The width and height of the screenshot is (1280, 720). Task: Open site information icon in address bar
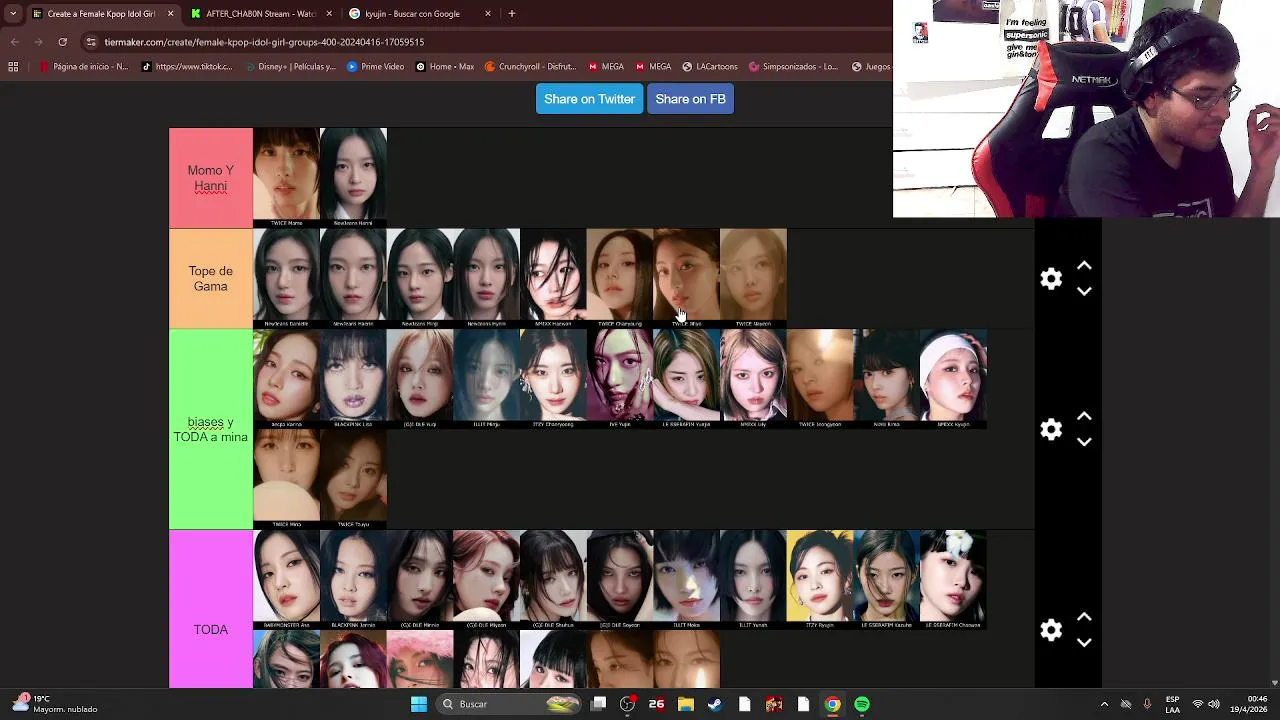tap(91, 42)
